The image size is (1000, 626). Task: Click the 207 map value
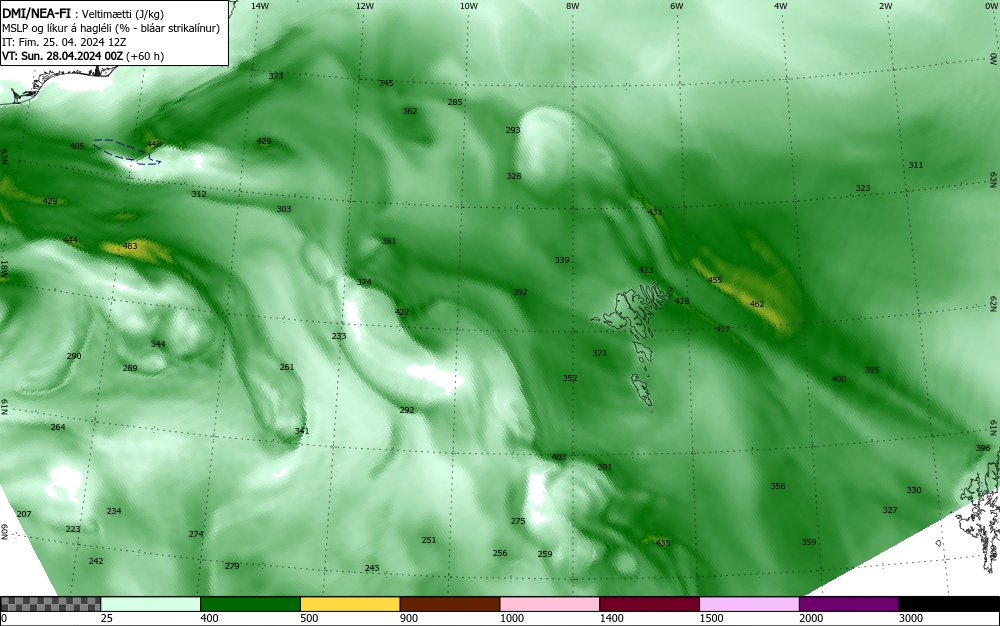click(x=24, y=514)
